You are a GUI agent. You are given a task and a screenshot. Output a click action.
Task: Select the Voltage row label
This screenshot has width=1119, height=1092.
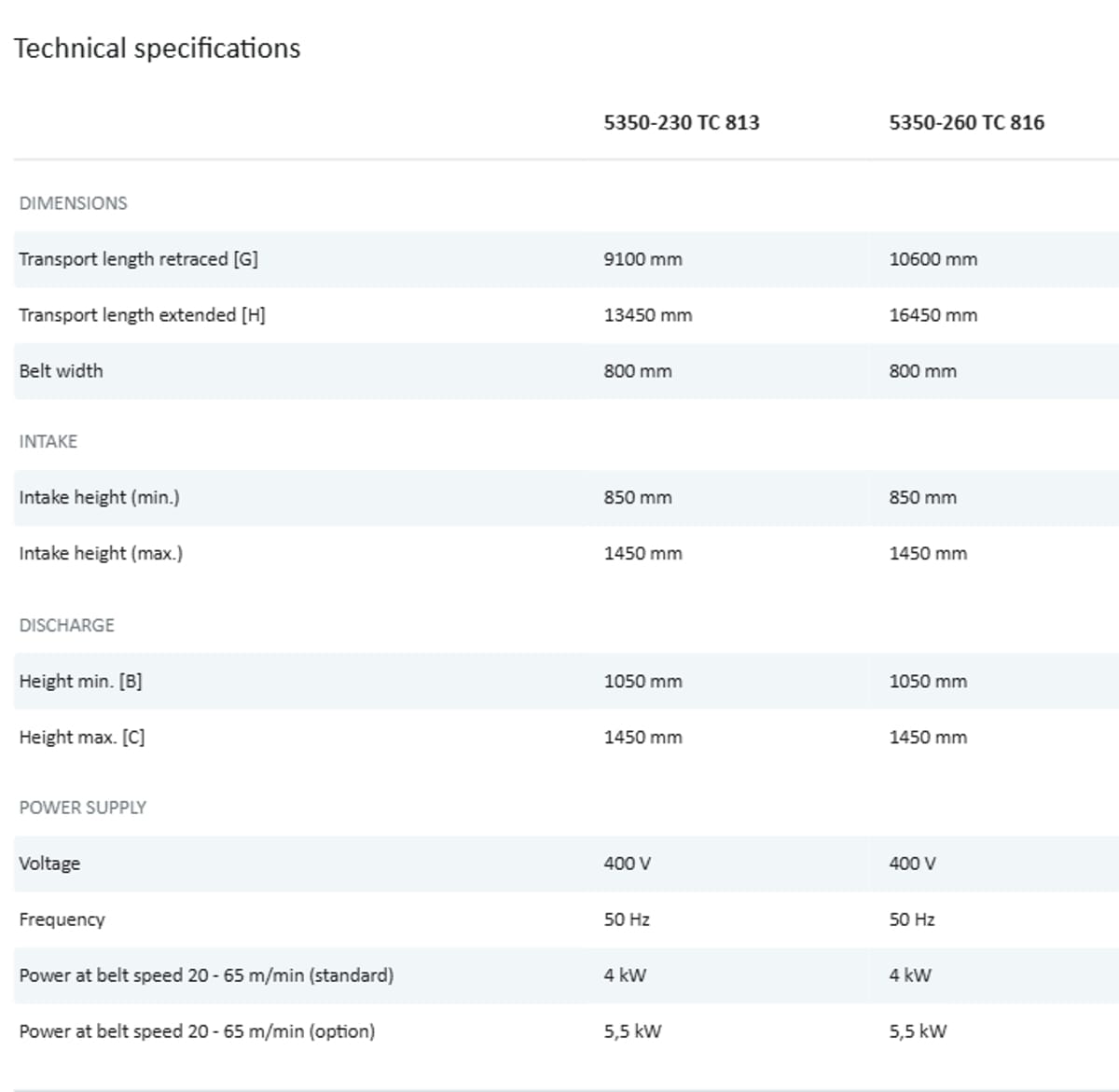pyautogui.click(x=49, y=864)
